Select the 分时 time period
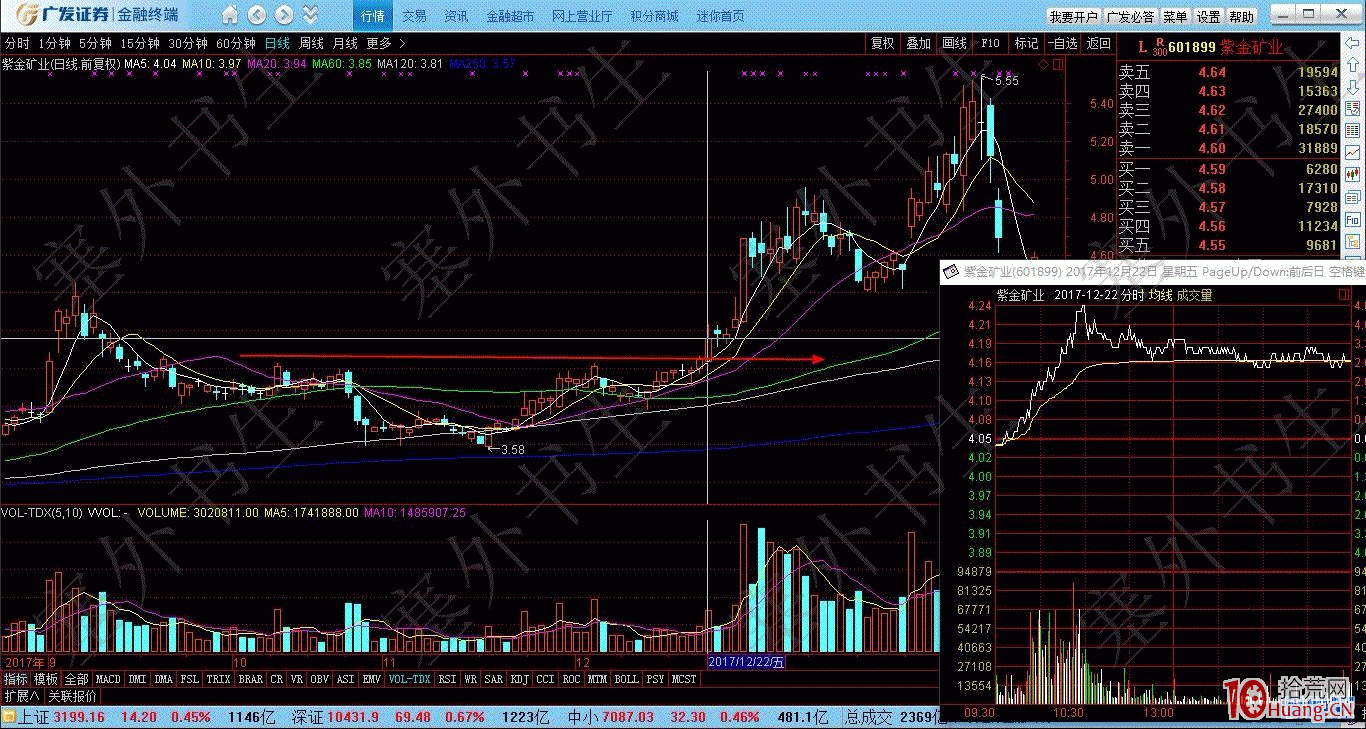This screenshot has height=729, width=1366. coord(17,44)
